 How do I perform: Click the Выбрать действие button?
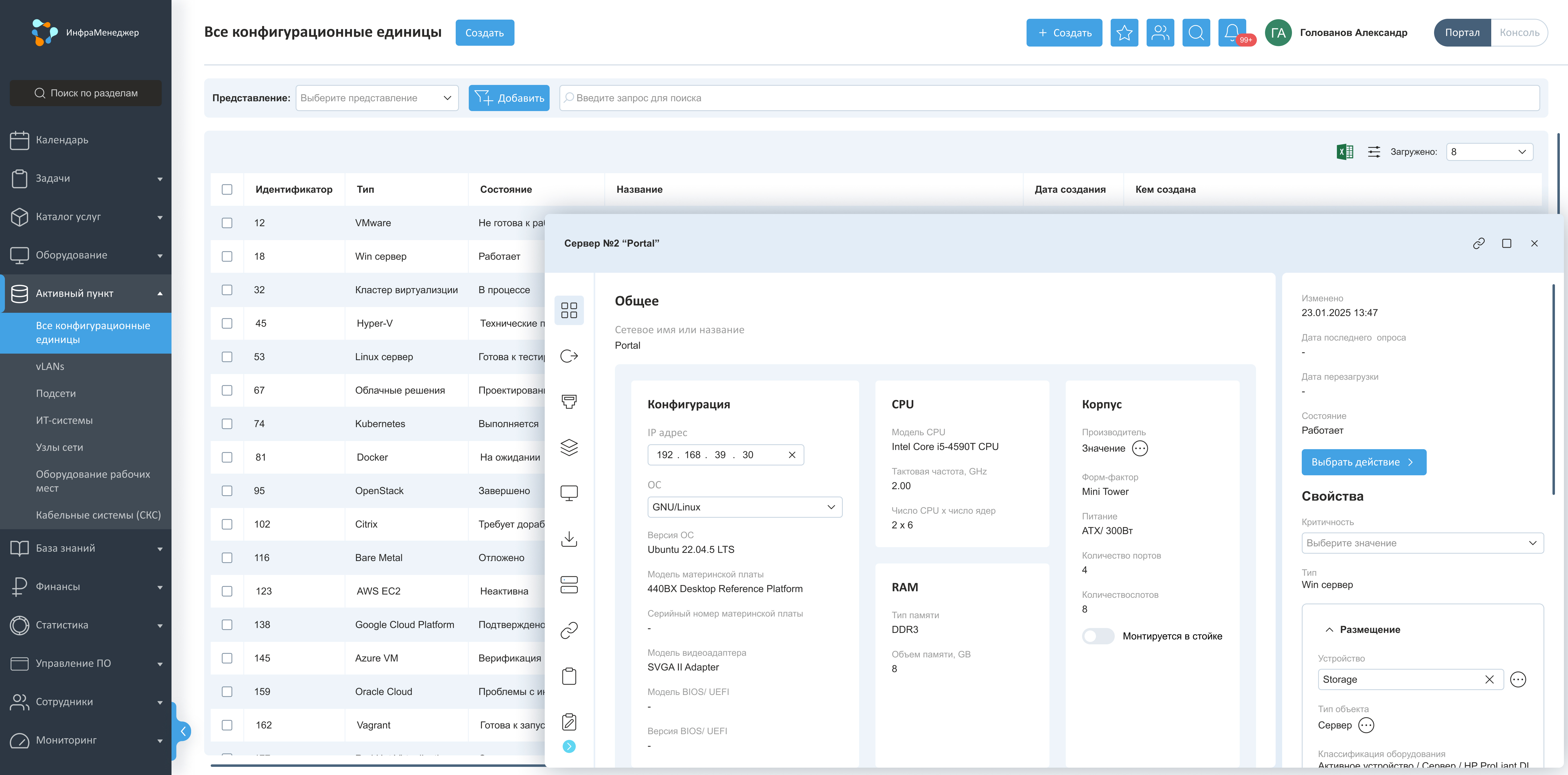click(1364, 462)
